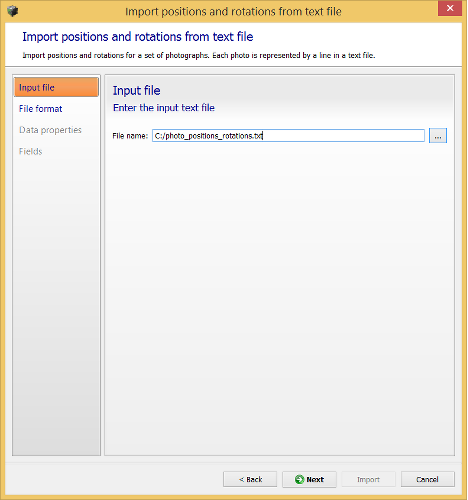Cancel the import wizard
This screenshot has width=468, height=500.
pos(428,479)
